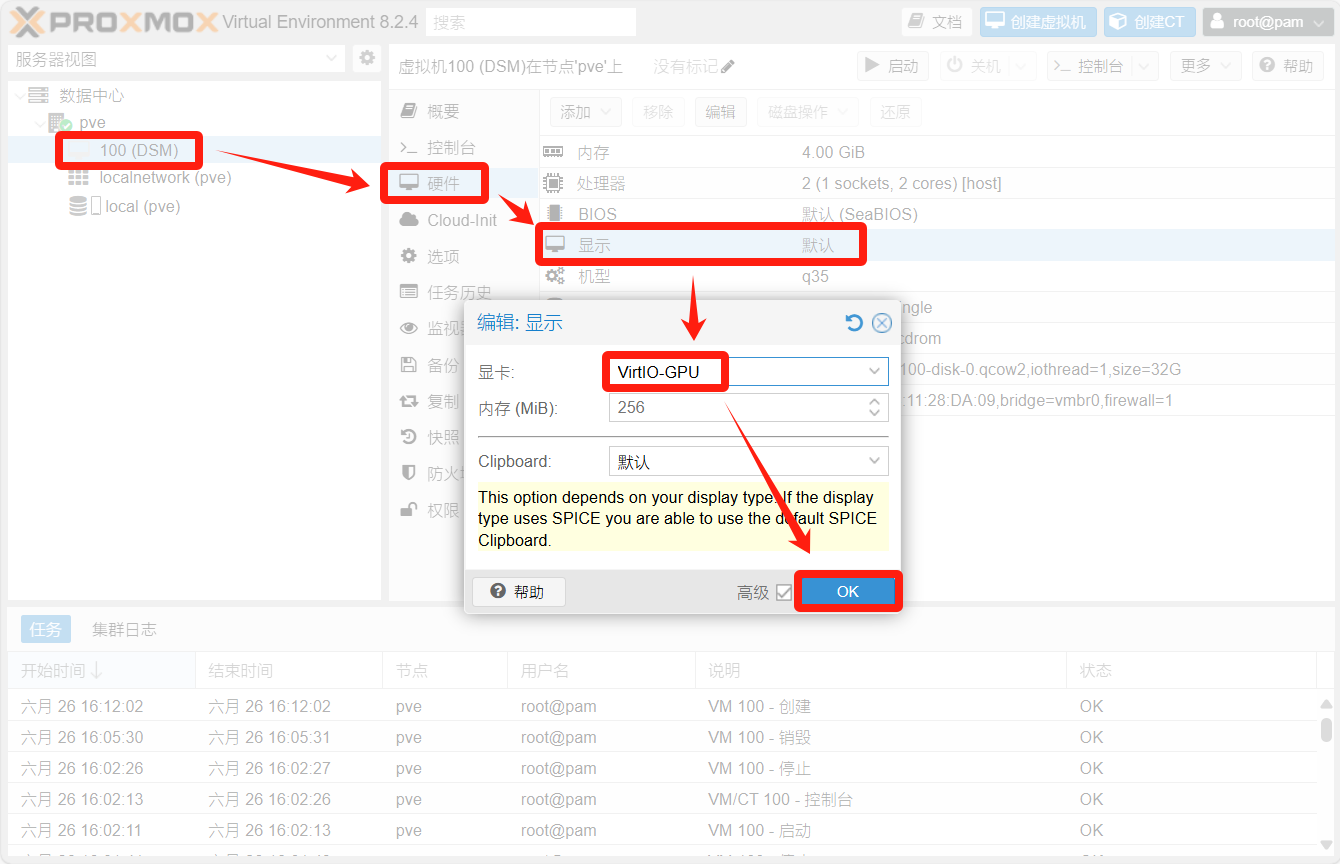
Task: Click the 创建虚拟机 button
Action: point(1038,22)
